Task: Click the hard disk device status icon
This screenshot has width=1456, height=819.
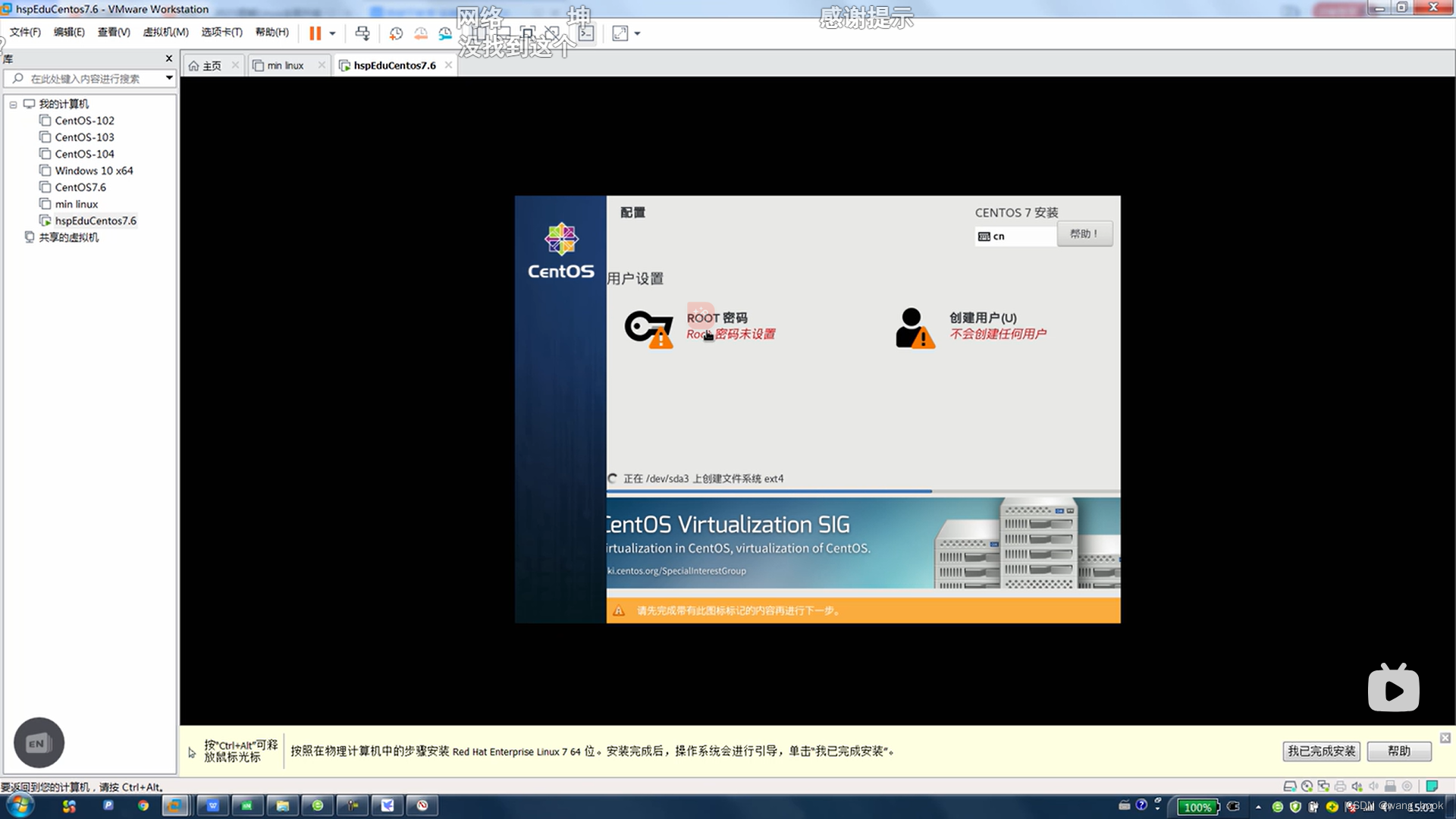Action: click(x=1289, y=786)
